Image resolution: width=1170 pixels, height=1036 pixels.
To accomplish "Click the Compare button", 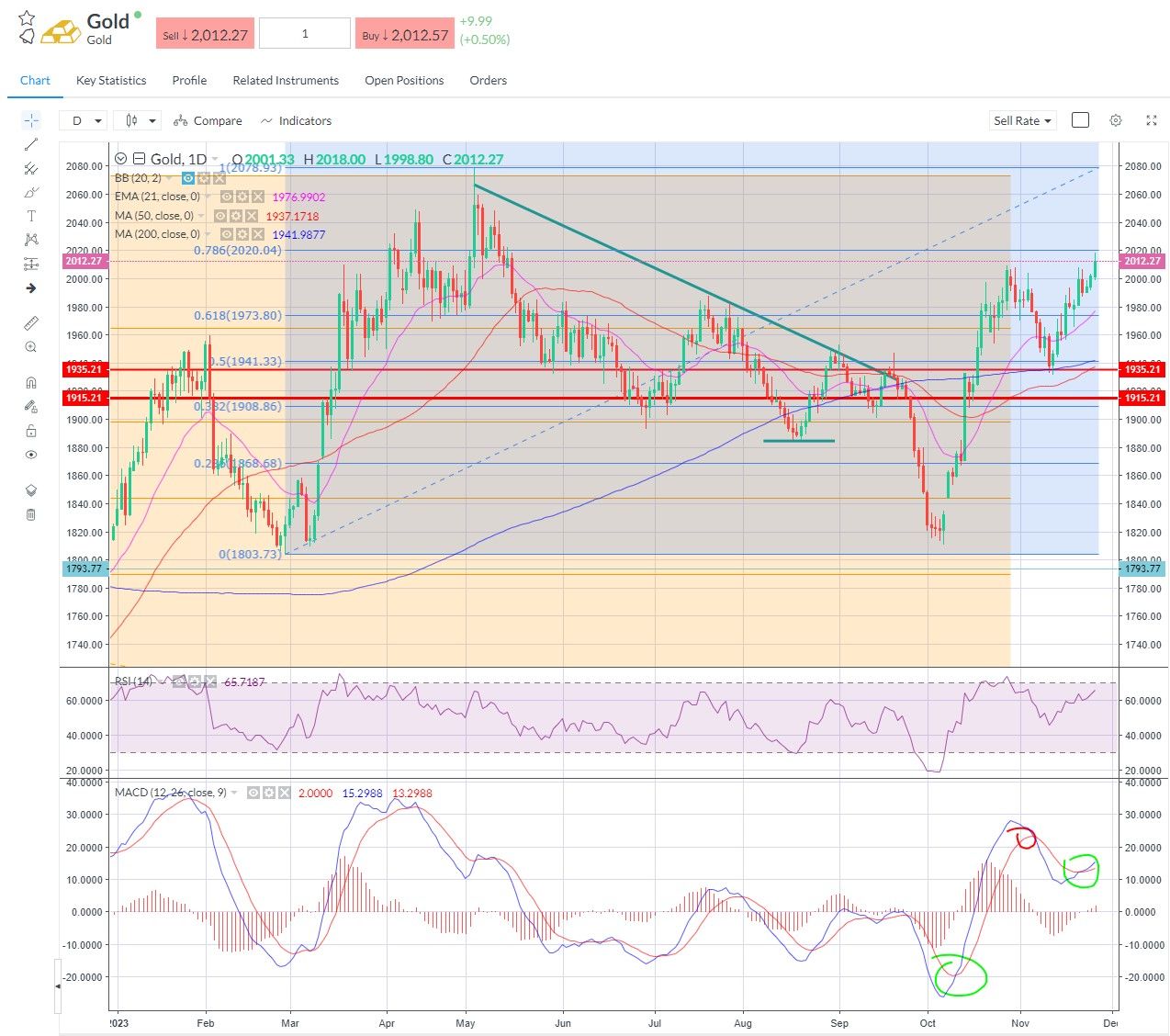I will pos(208,120).
